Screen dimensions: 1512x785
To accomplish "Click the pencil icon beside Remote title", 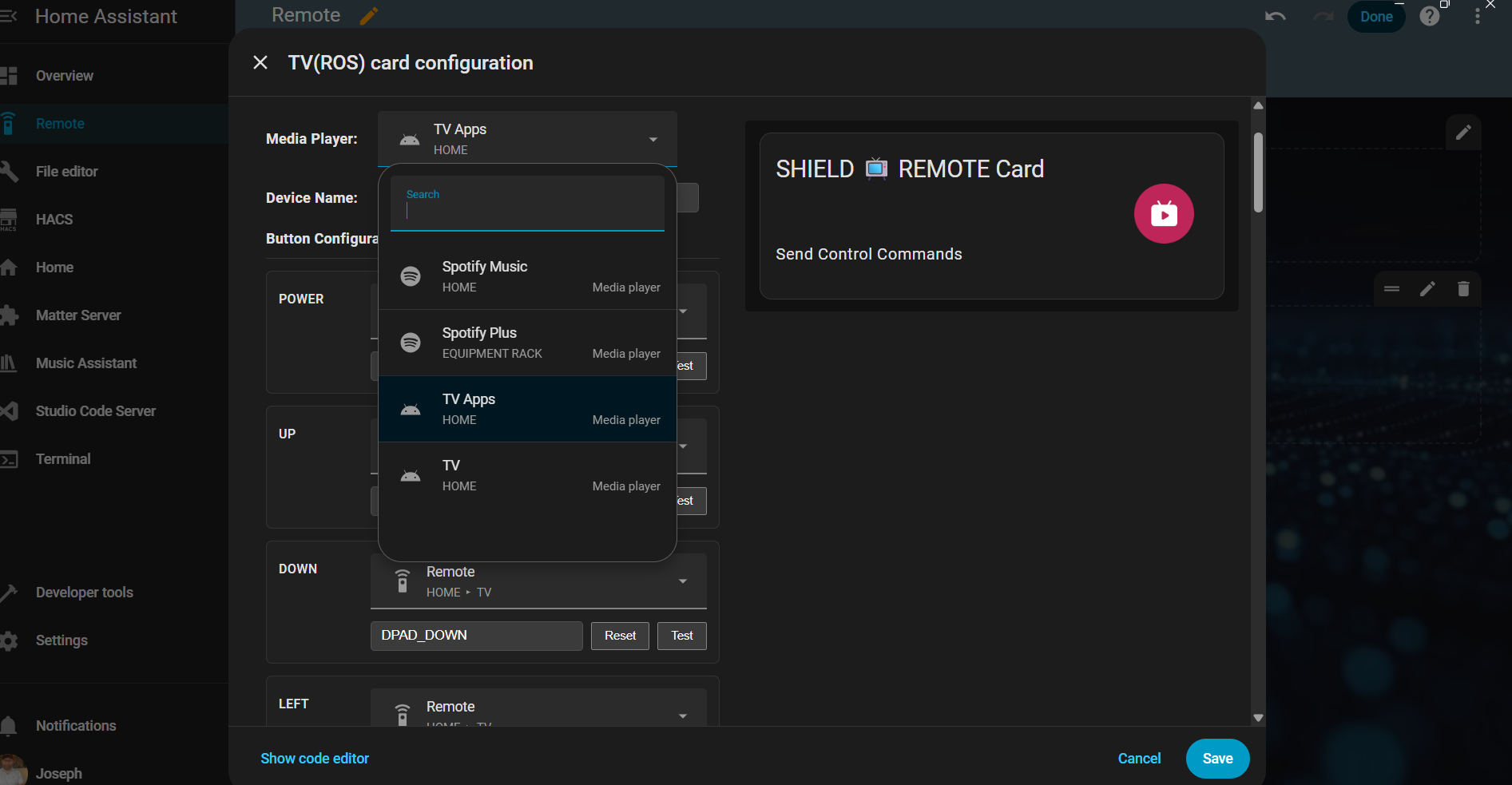I will pos(369,16).
